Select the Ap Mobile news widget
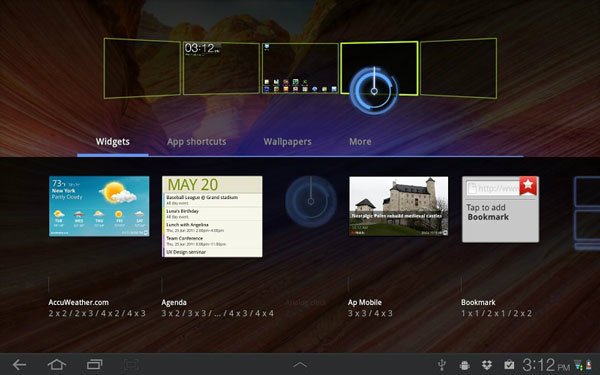 pos(399,206)
